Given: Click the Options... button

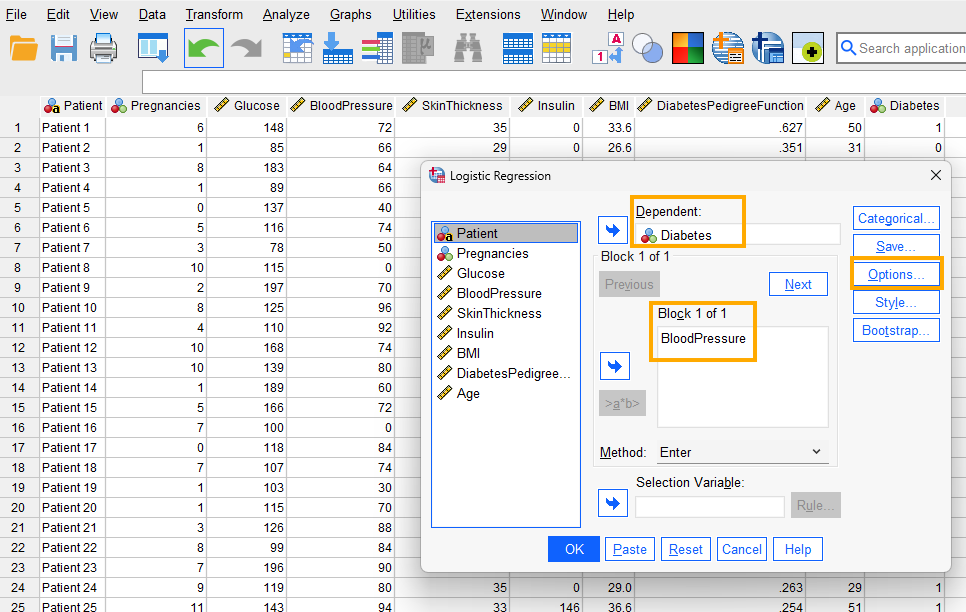Looking at the screenshot, I should [895, 272].
